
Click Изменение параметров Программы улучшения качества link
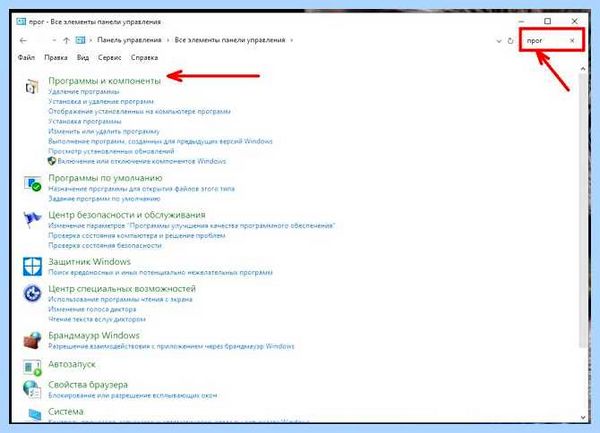click(x=192, y=226)
